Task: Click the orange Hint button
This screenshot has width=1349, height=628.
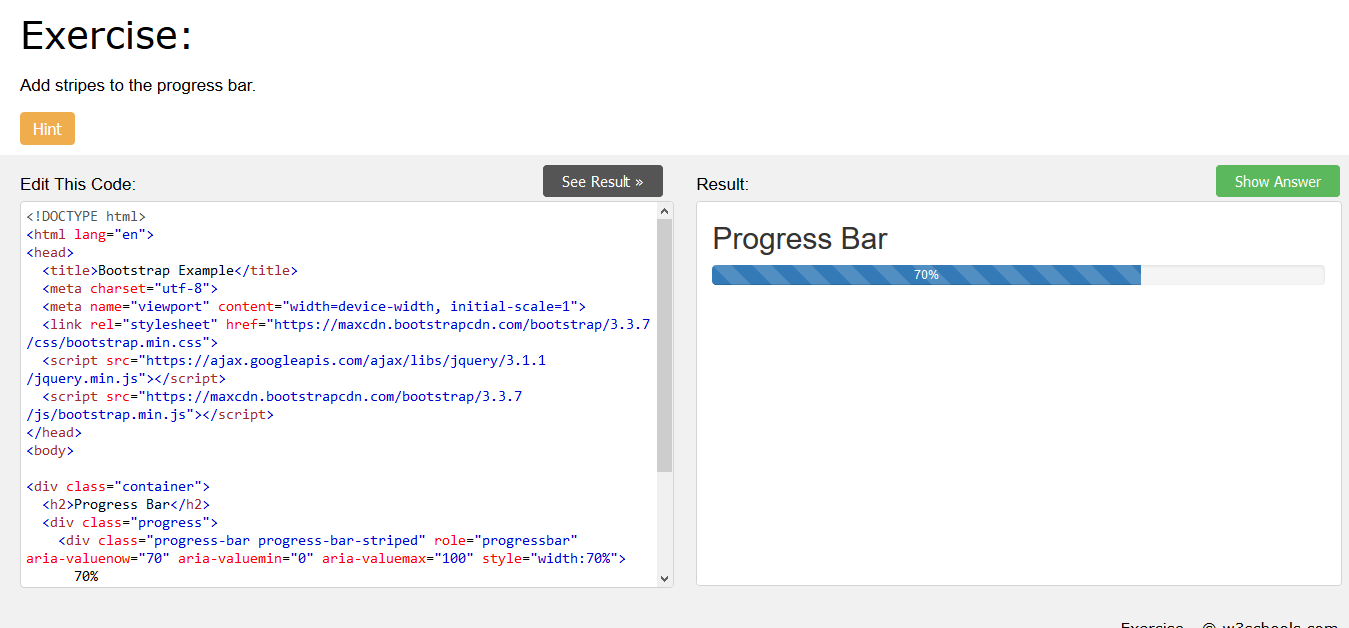Action: (47, 129)
